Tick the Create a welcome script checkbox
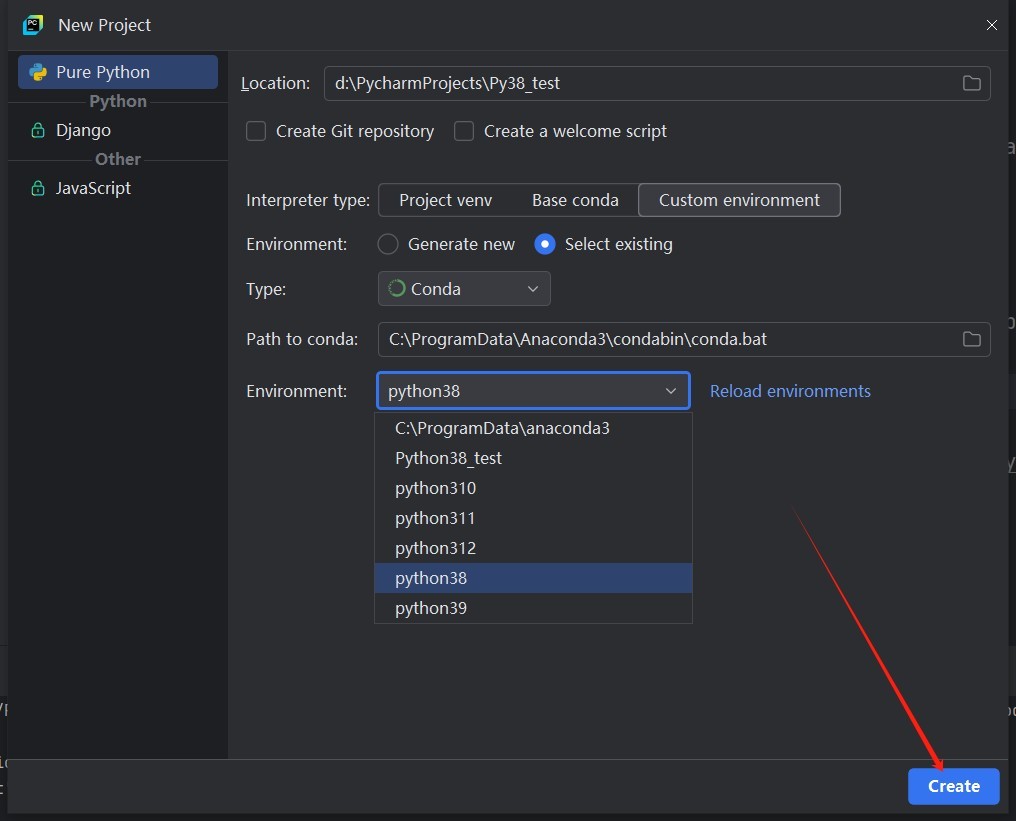1016x821 pixels. (464, 131)
